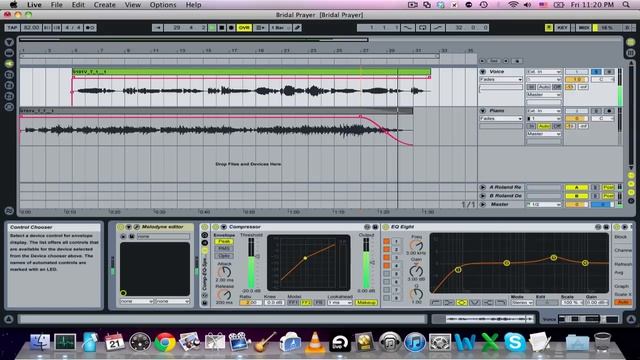Click the Compressor Attack knob
This screenshot has height=360, width=640.
click(x=224, y=272)
